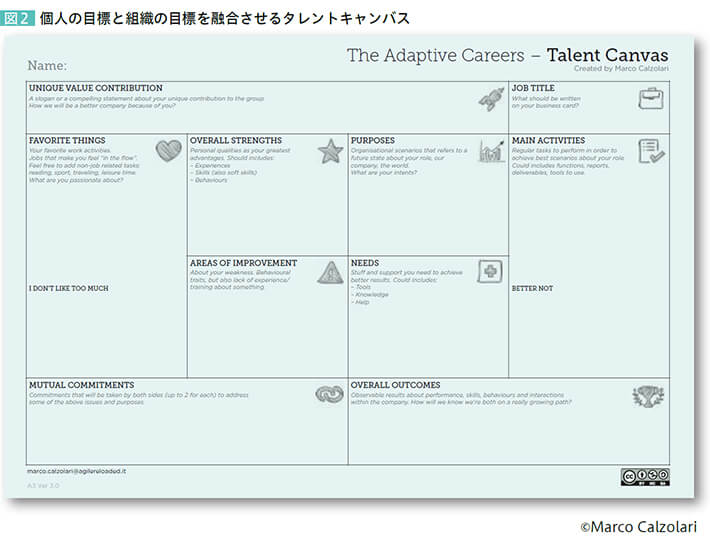Viewport: 710px width, 542px height.
Task: Click 'What are your intents?' line in Purposes
Action: click(x=384, y=173)
